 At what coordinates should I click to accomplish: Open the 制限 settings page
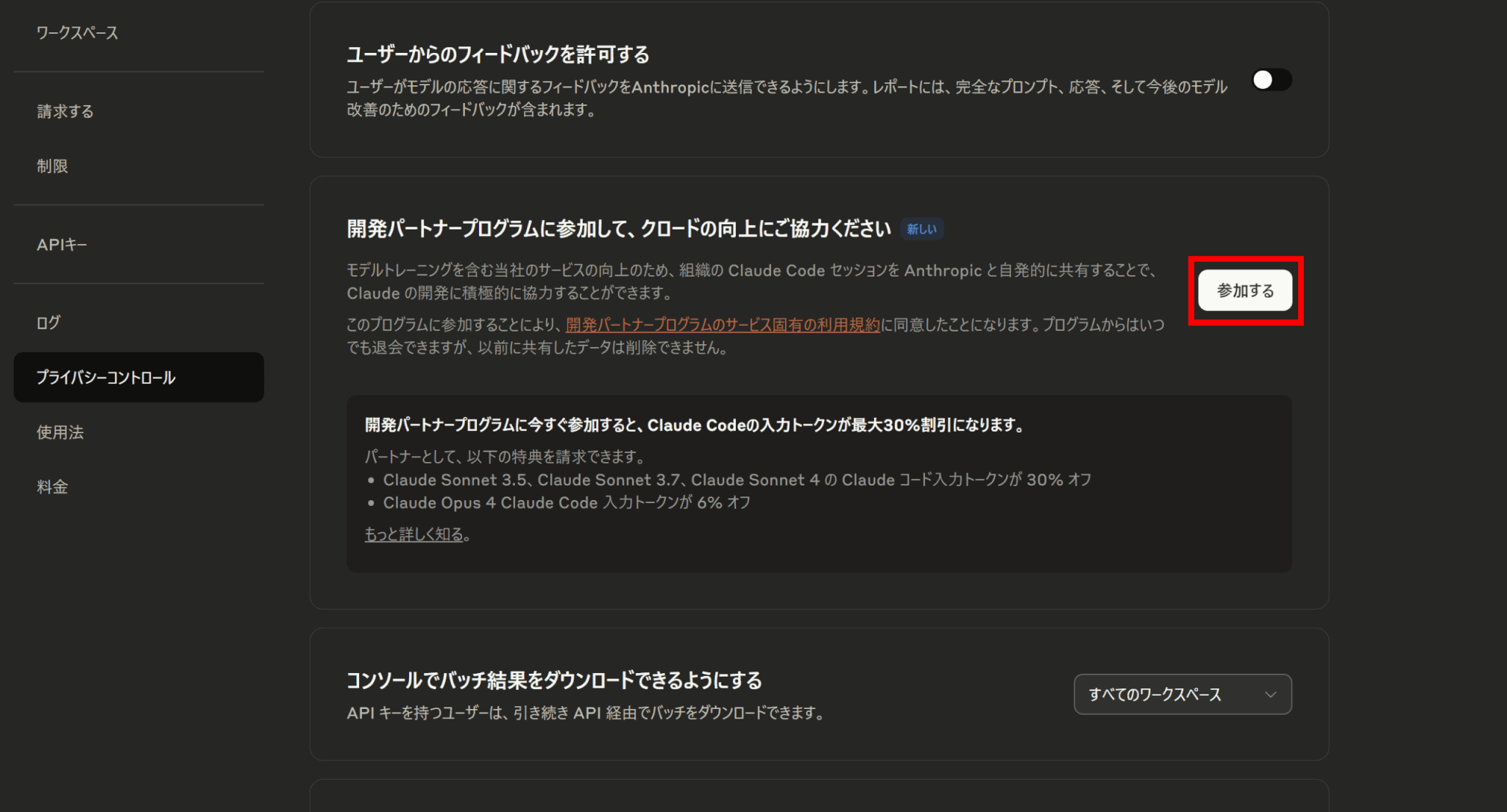[52, 166]
